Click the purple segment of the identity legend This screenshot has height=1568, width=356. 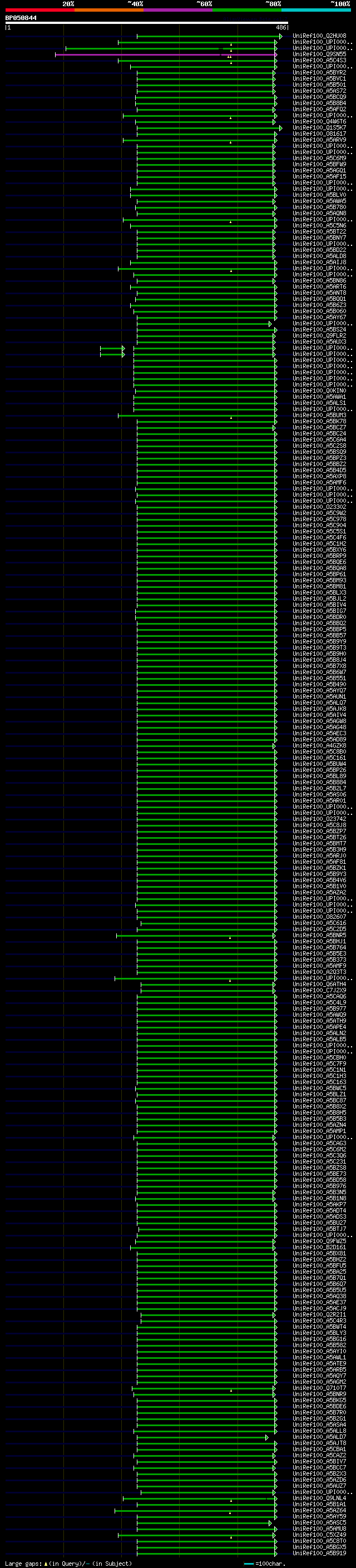click(x=177, y=10)
